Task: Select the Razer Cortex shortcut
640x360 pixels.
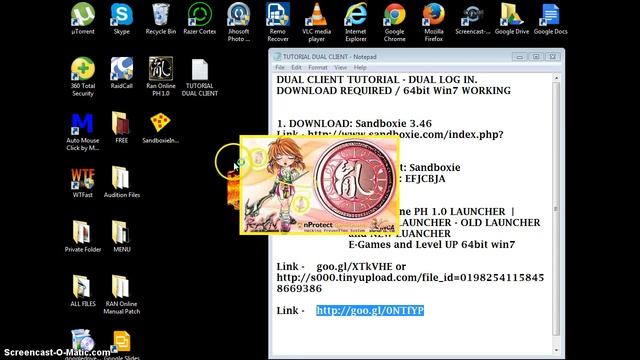Action: 200,19
